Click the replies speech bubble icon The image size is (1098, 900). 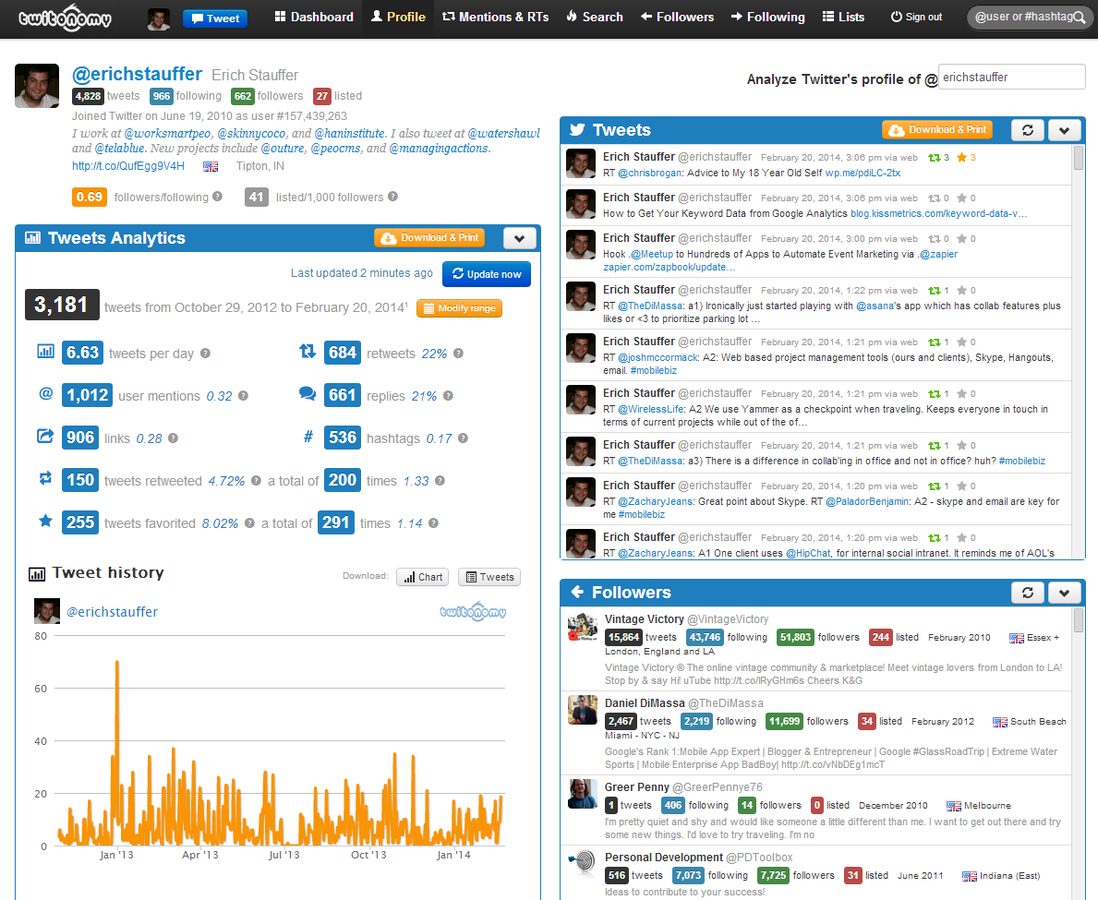pyautogui.click(x=307, y=394)
